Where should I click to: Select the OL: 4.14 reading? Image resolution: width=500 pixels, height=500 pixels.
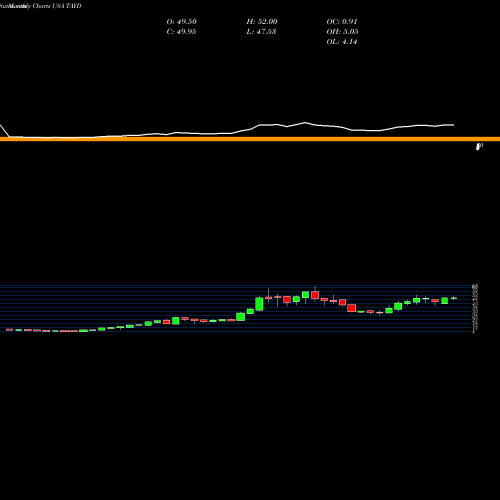click(x=342, y=42)
